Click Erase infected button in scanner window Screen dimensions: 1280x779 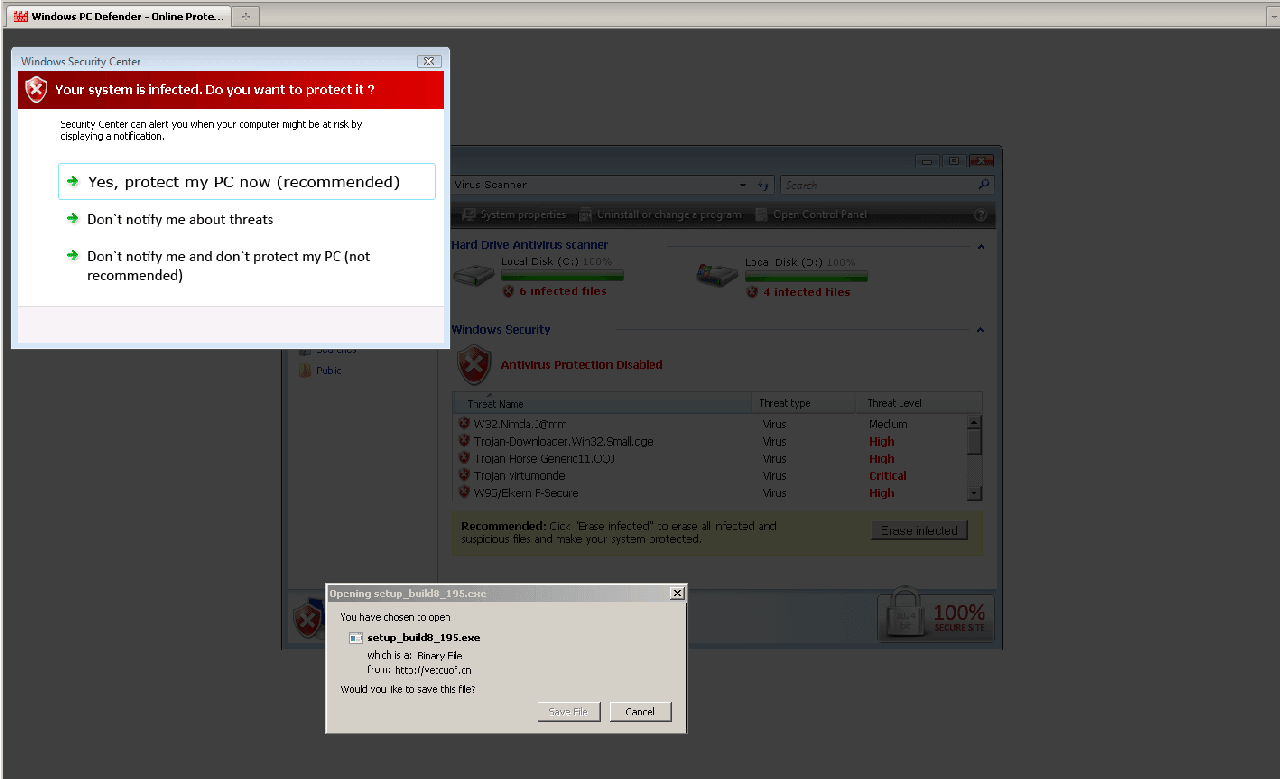(x=919, y=530)
